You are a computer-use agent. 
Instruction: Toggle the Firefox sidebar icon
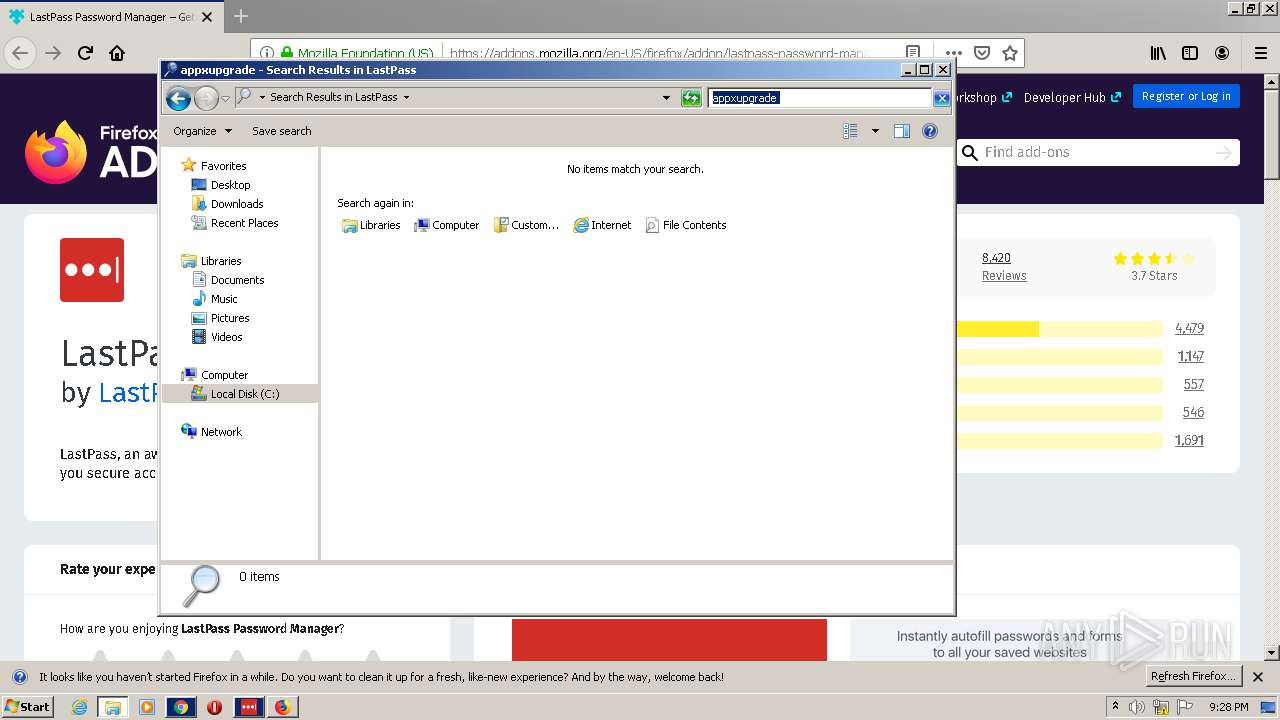[1190, 53]
